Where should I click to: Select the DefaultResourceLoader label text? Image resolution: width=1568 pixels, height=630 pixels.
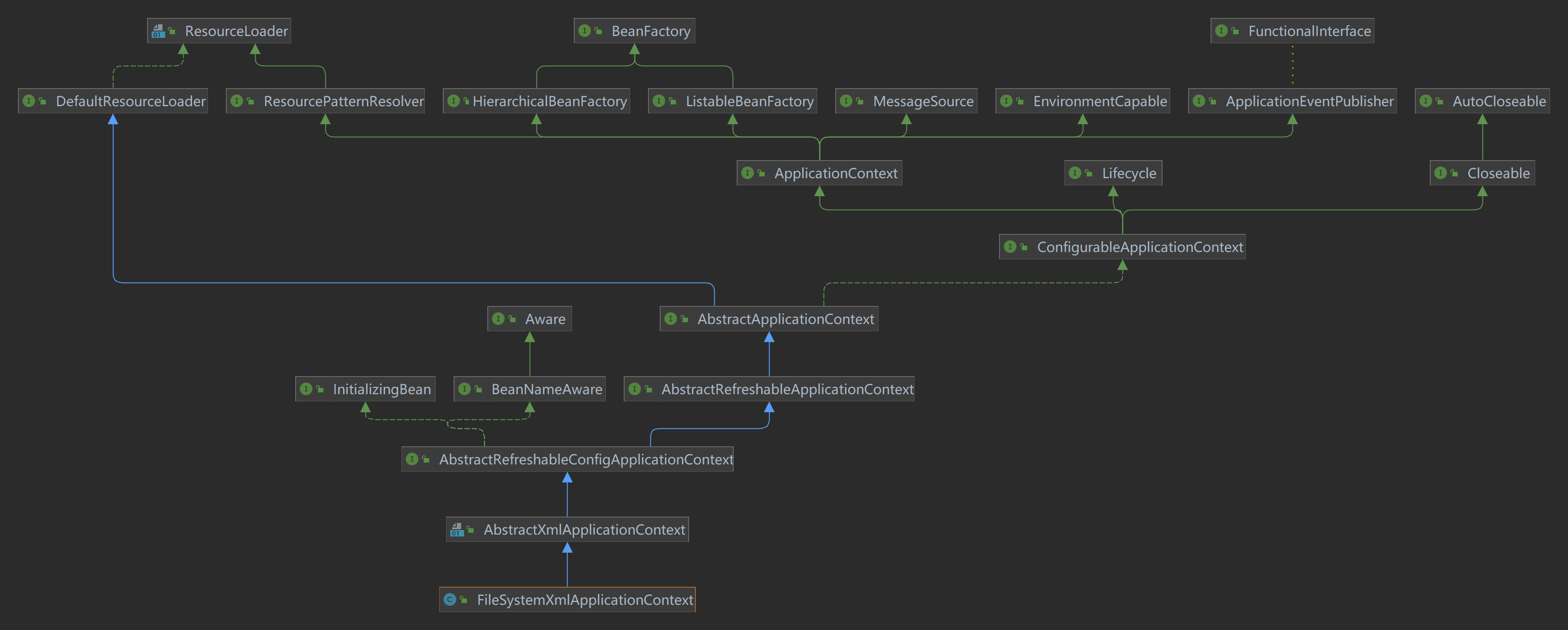pyautogui.click(x=131, y=102)
